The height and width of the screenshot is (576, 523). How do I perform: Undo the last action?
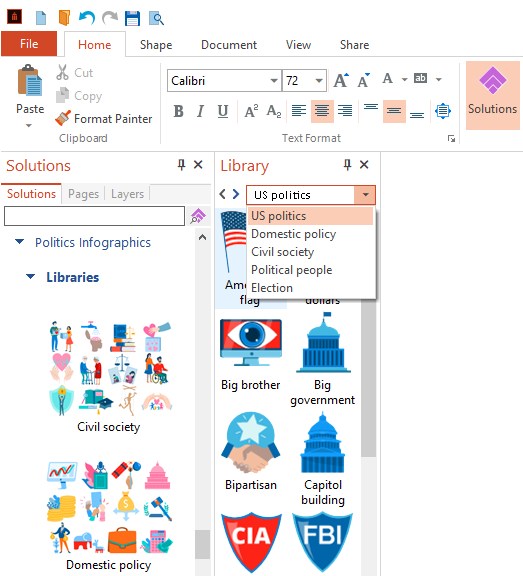point(87,18)
